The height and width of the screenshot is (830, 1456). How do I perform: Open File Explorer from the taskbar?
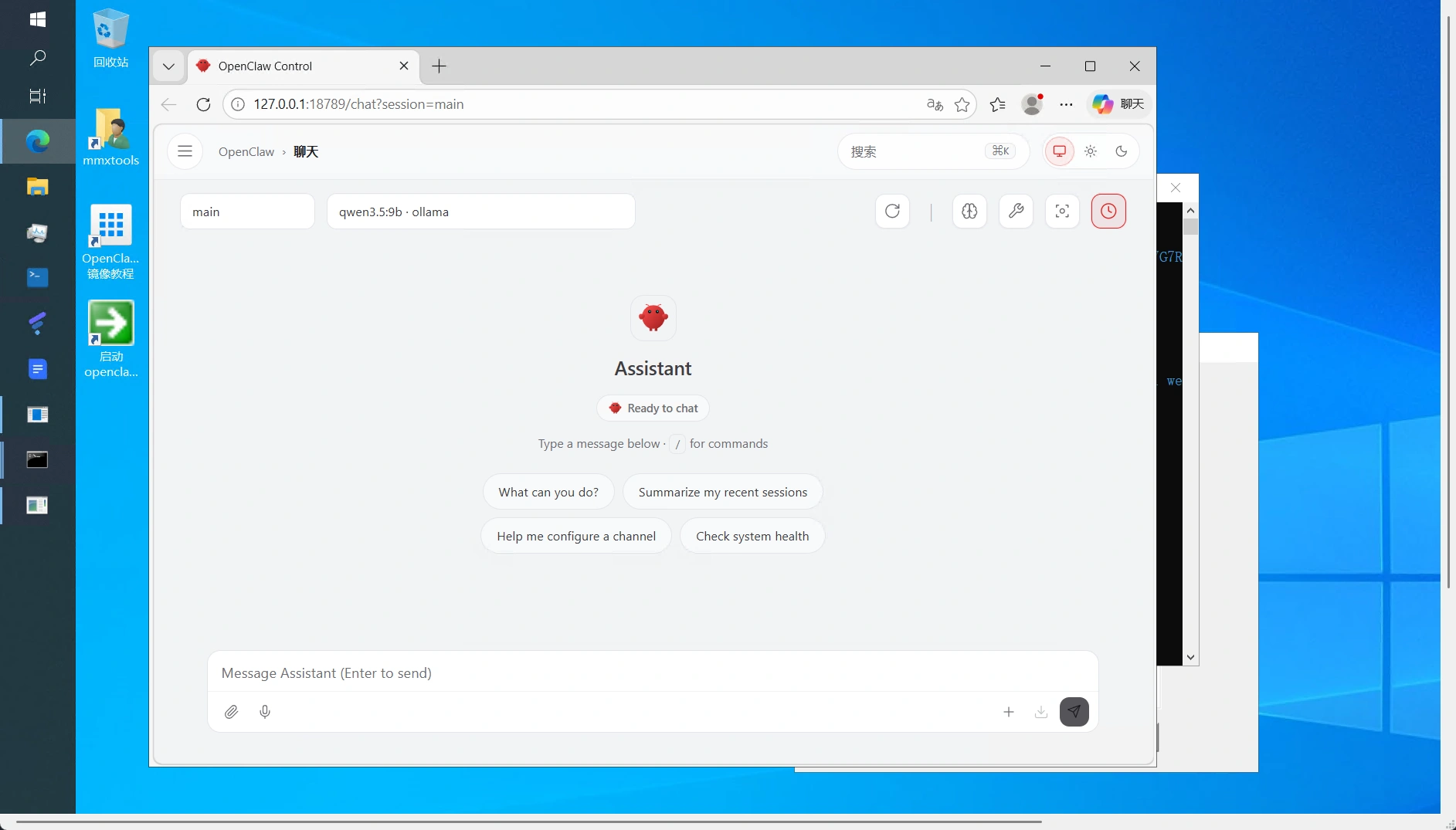(x=37, y=187)
